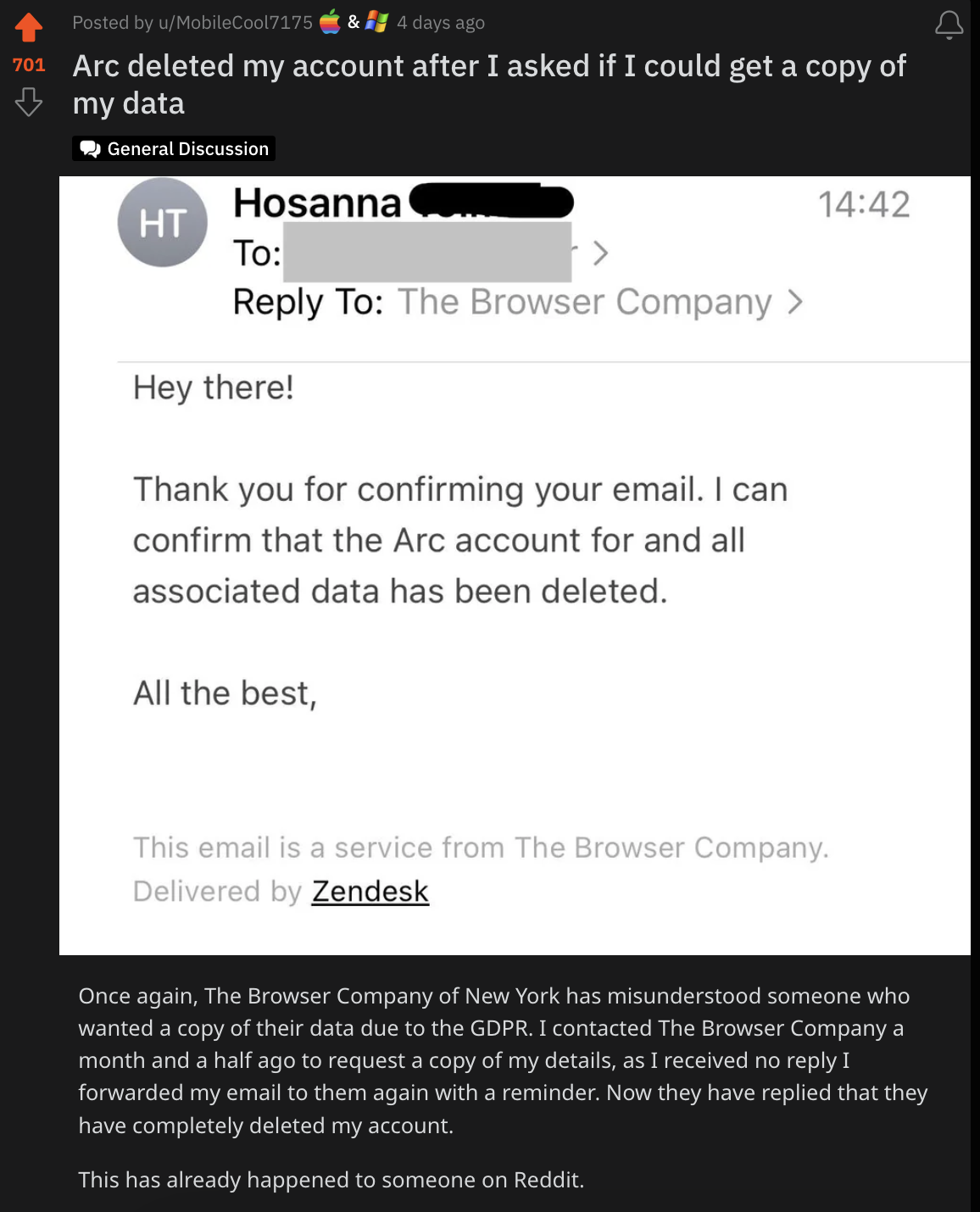Open u/MobileCool7175 user profile

(x=235, y=23)
